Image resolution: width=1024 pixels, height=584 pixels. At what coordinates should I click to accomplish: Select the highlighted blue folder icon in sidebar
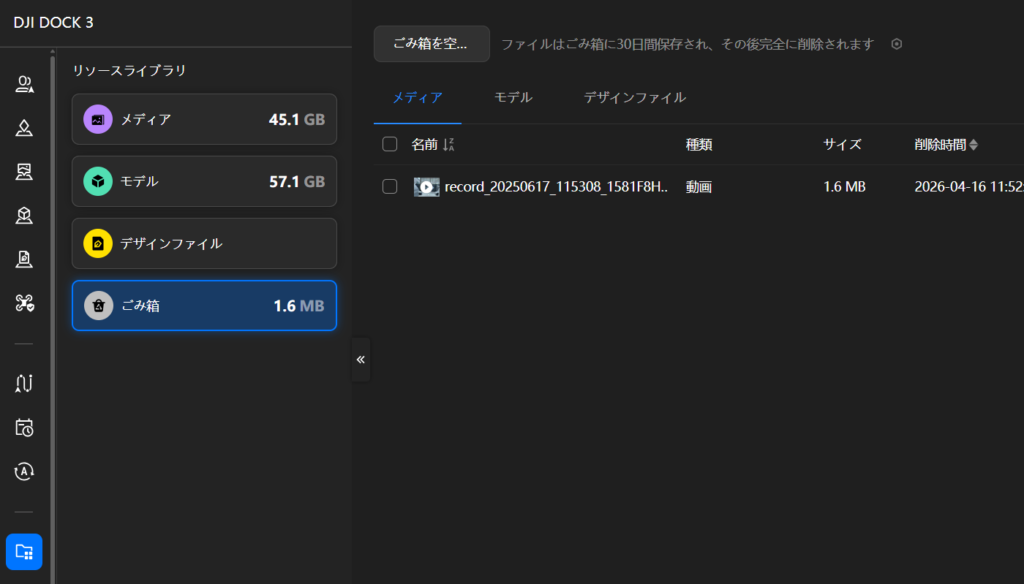(x=24, y=551)
